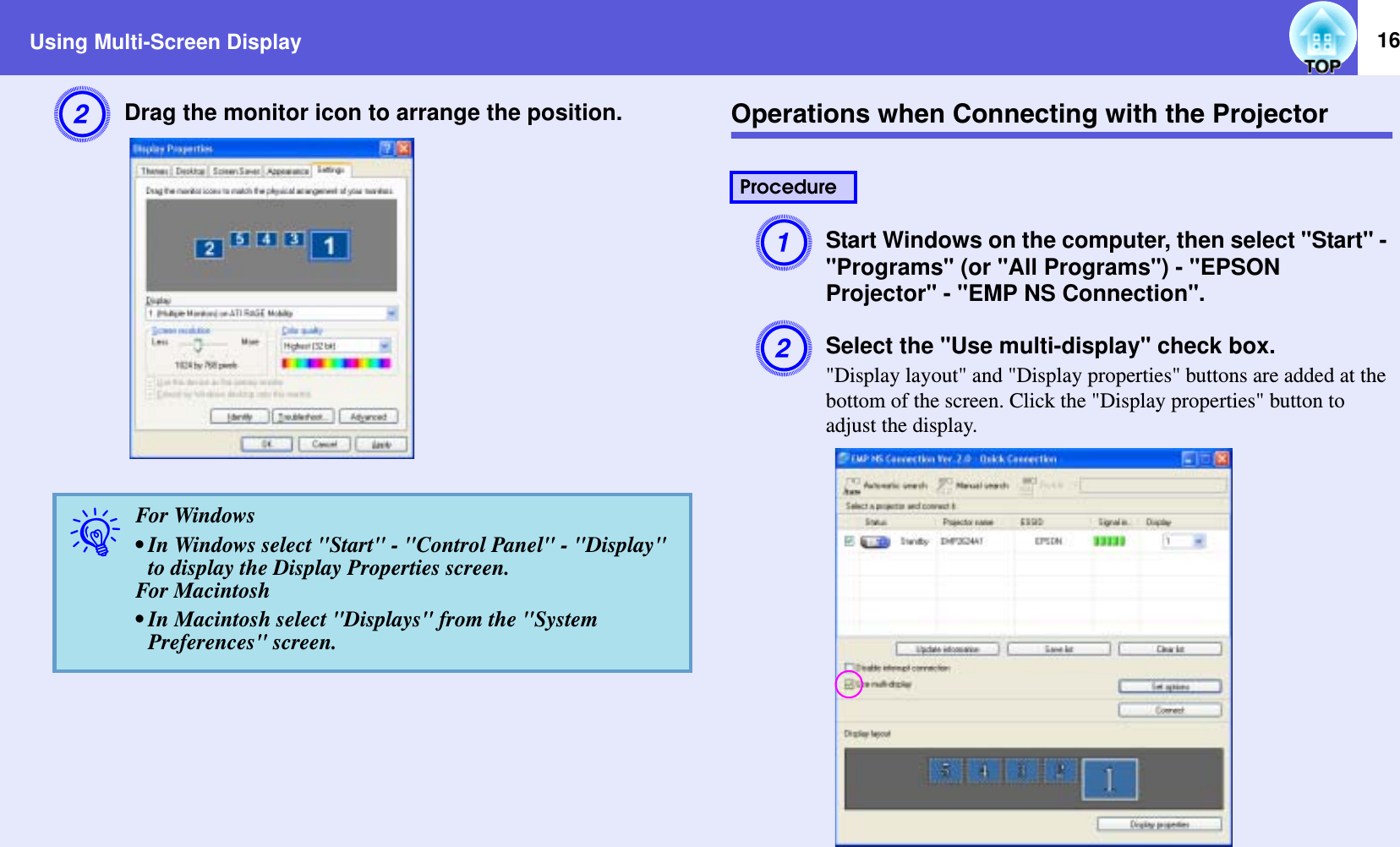Open the projector Display number dropdown
This screenshot has width=1400, height=847.
tap(1184, 541)
